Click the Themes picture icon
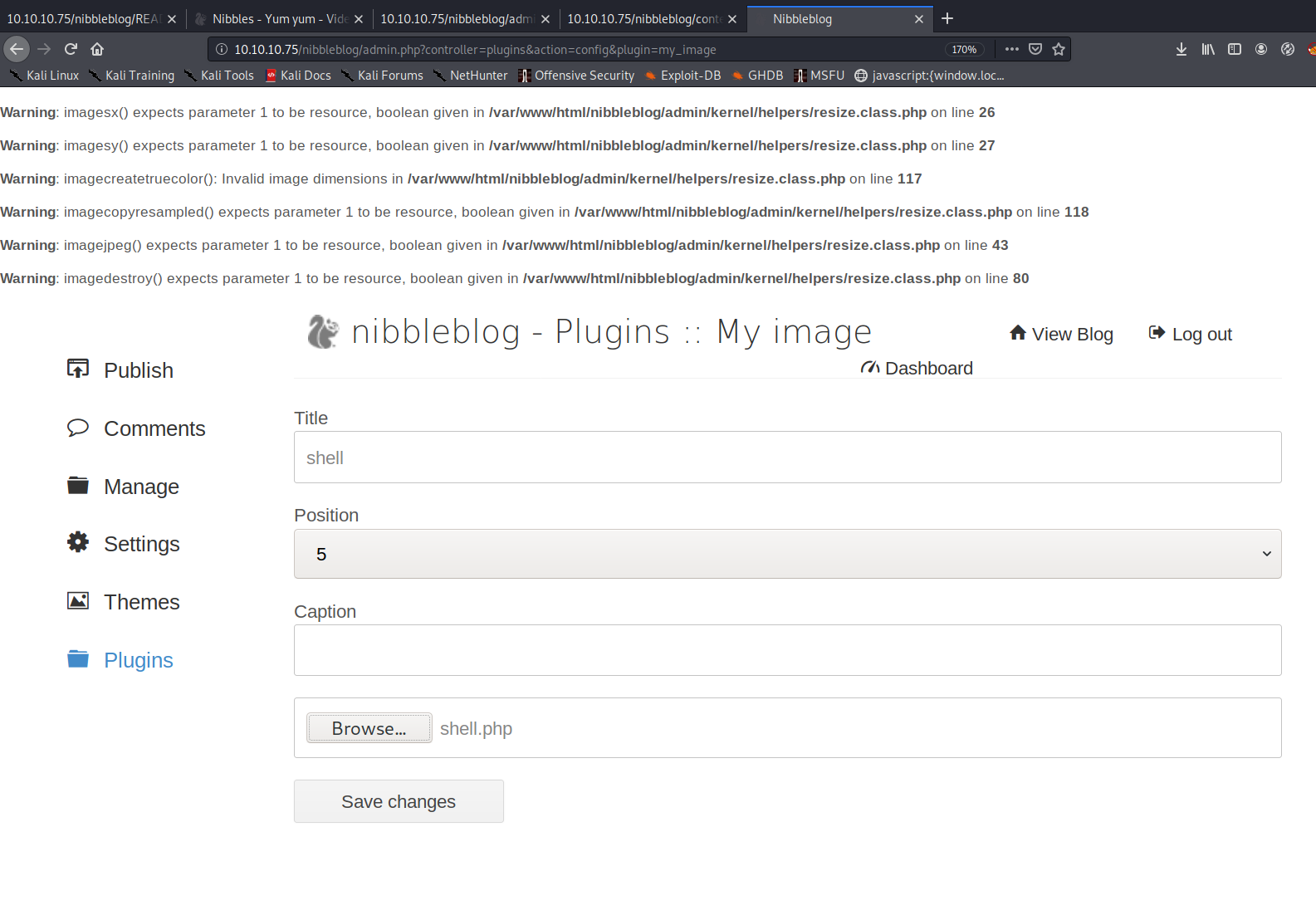1316x915 pixels. coord(78,600)
